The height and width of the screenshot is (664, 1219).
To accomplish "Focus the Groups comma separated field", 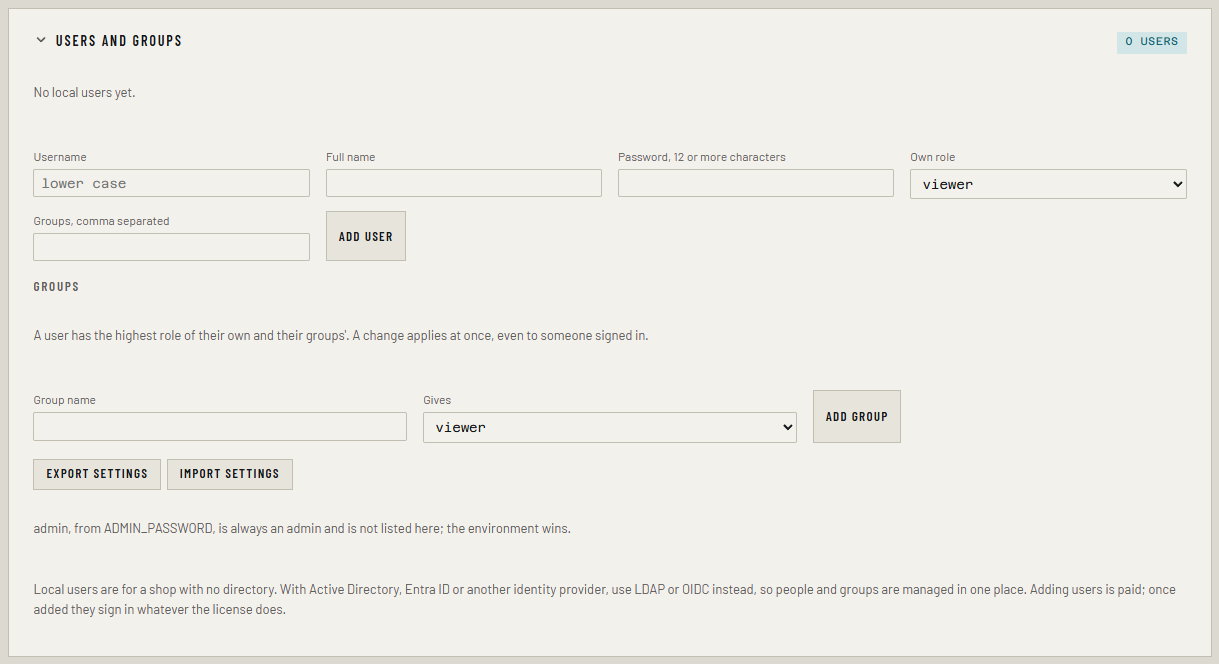I will (x=172, y=247).
